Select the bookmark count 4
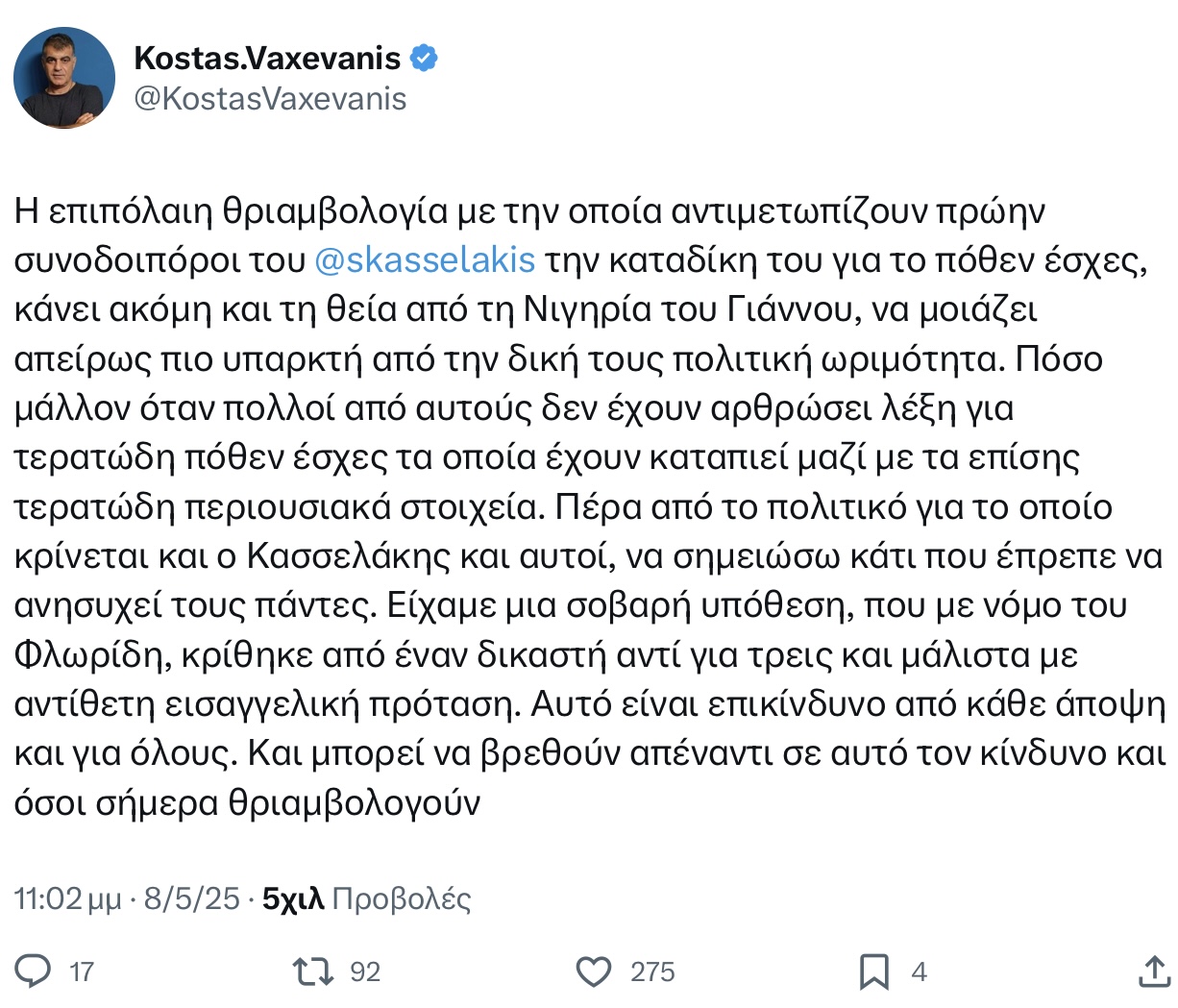The width and height of the screenshot is (1178, 1008). (920, 972)
